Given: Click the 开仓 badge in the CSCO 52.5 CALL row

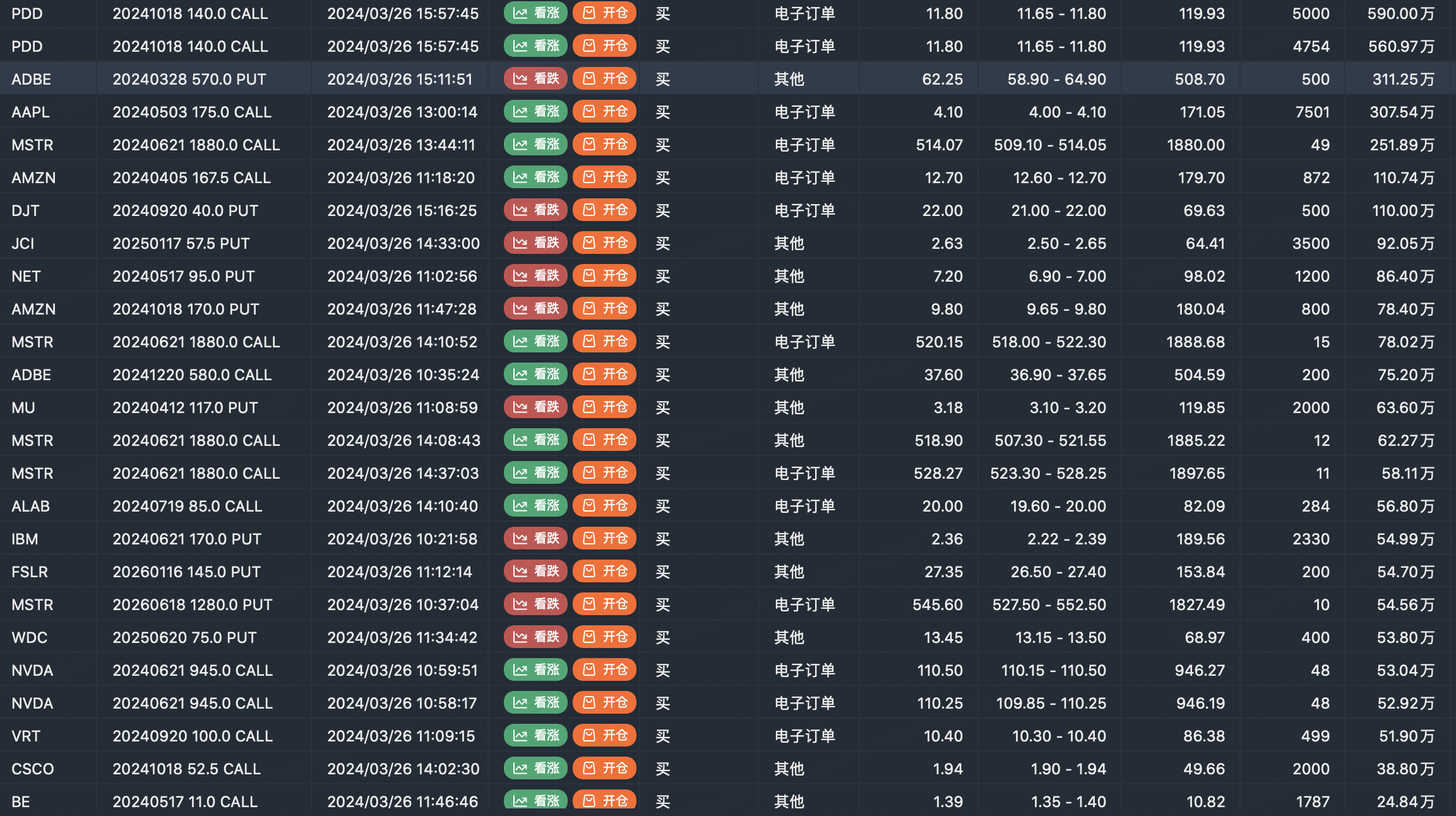Looking at the screenshot, I should [x=604, y=769].
